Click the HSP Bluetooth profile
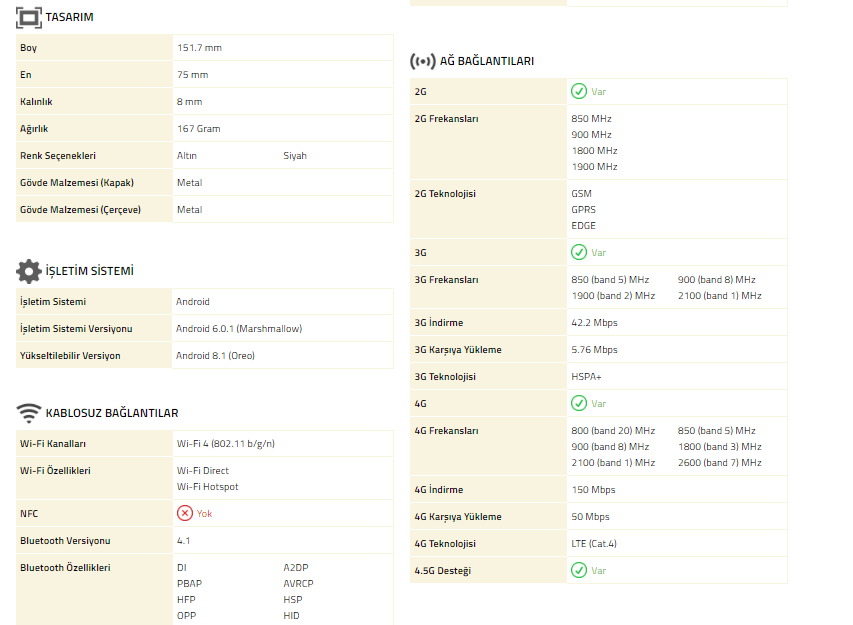The height and width of the screenshot is (625, 853). click(x=293, y=600)
